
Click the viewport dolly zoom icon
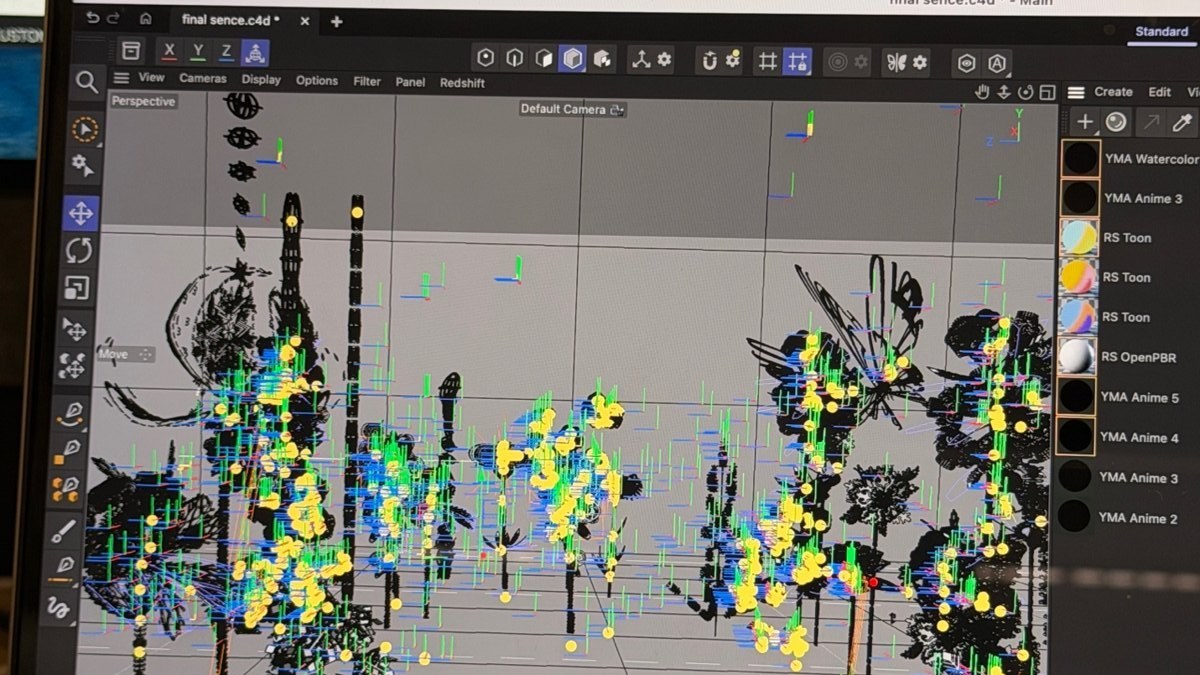coord(1004,92)
